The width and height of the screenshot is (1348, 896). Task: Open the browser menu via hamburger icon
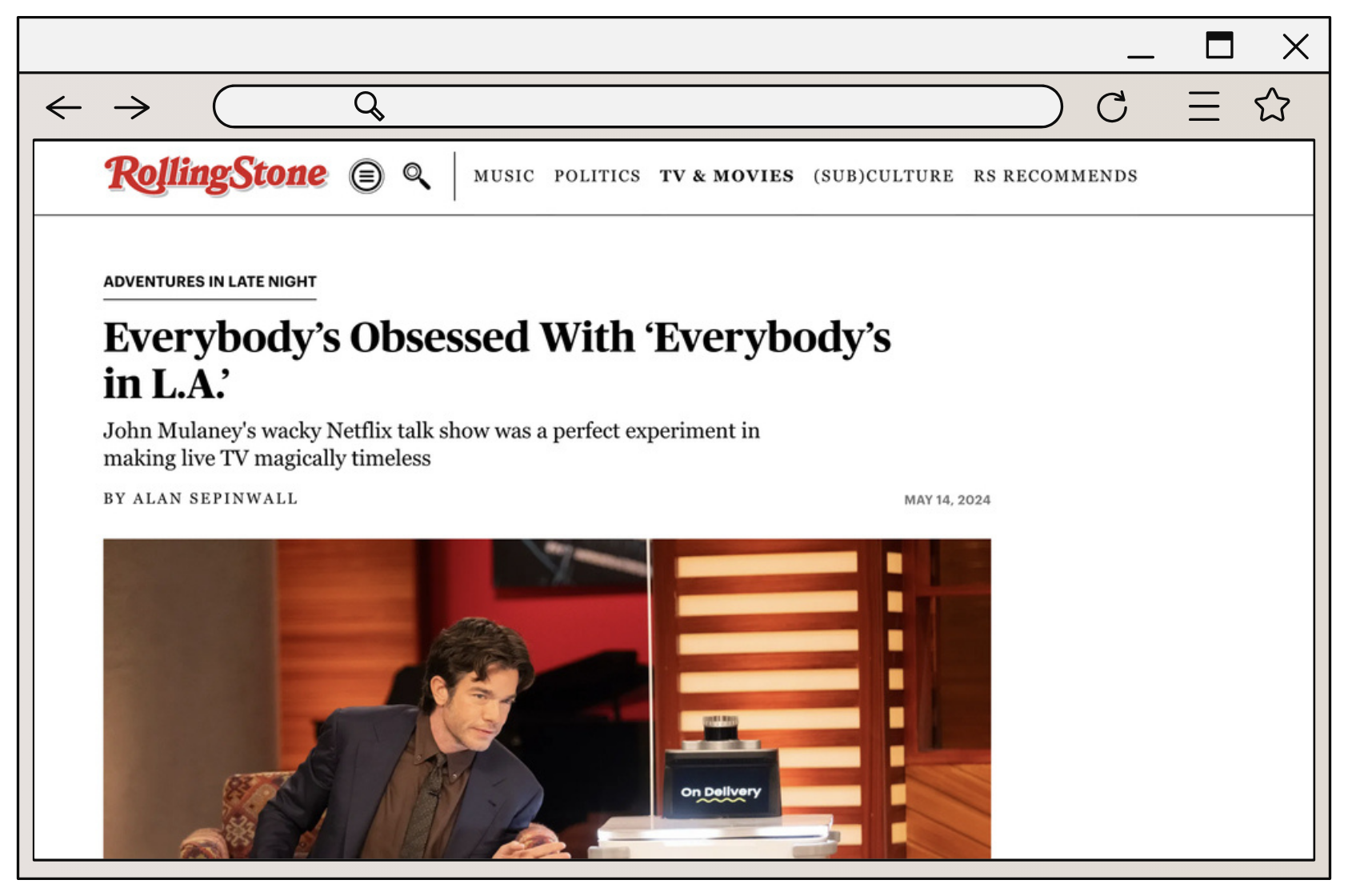coord(1202,105)
